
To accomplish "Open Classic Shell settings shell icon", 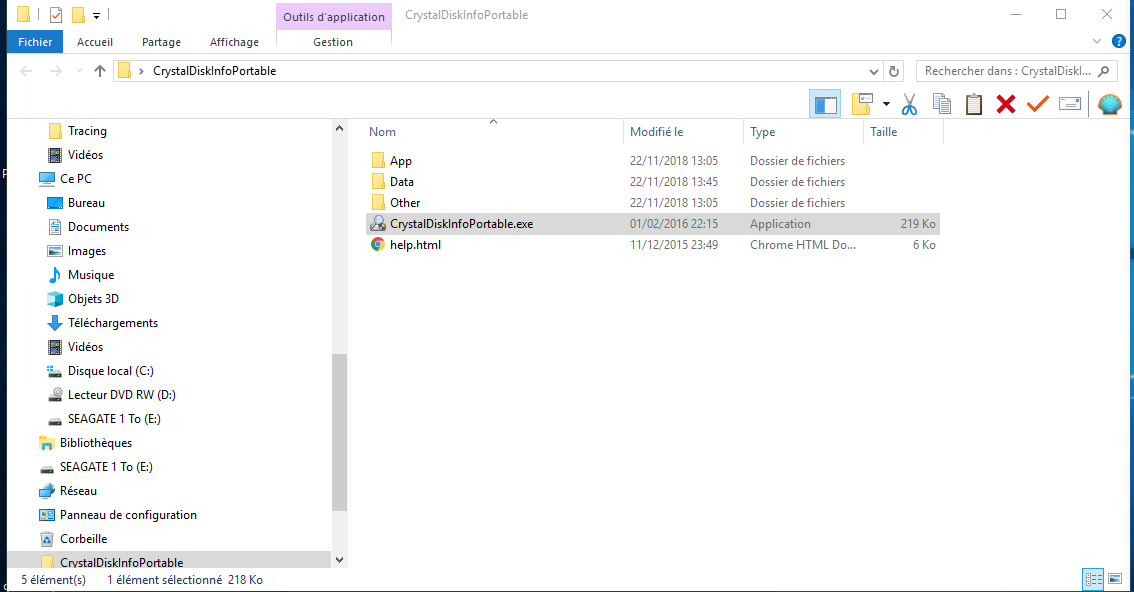I will (x=1109, y=104).
